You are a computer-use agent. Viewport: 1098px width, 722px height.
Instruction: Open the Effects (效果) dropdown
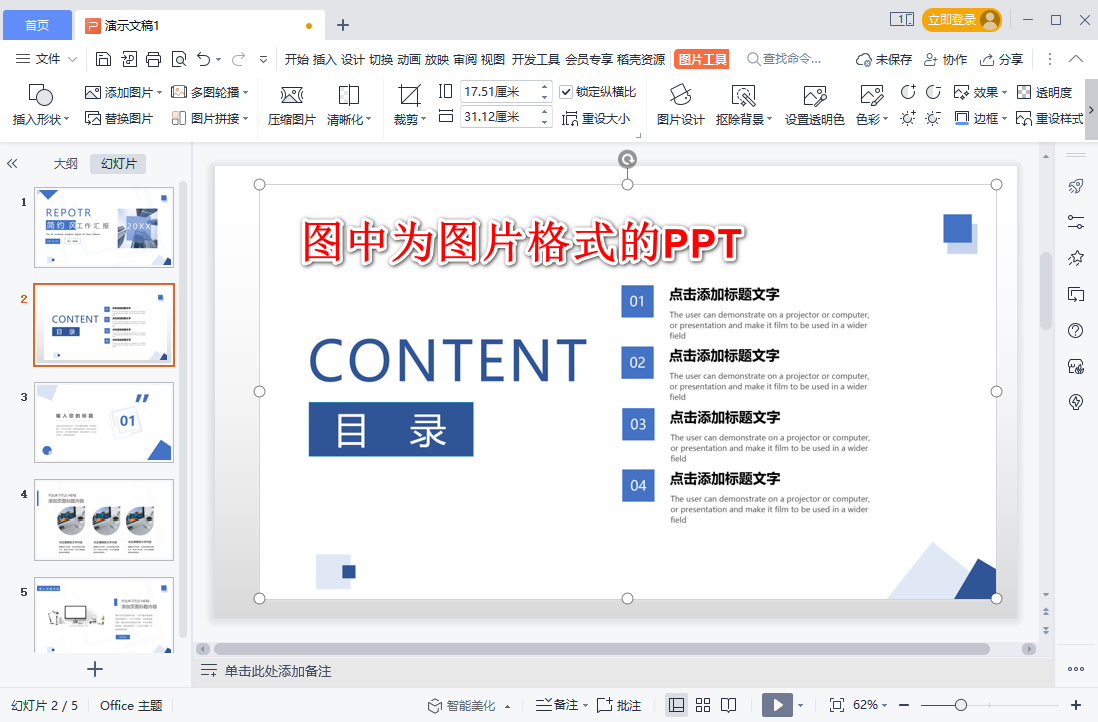[980, 92]
